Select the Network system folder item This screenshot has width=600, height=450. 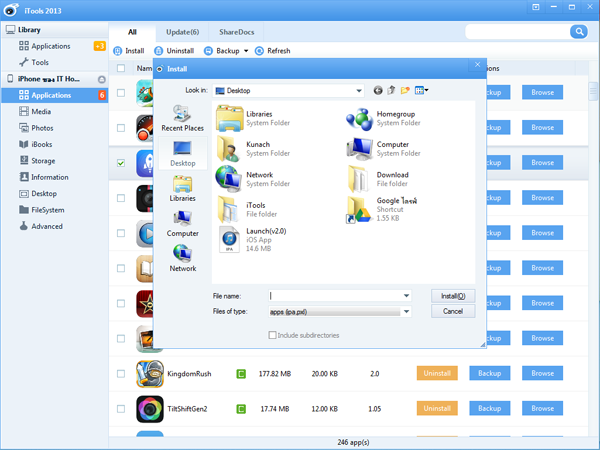pyautogui.click(x=253, y=179)
